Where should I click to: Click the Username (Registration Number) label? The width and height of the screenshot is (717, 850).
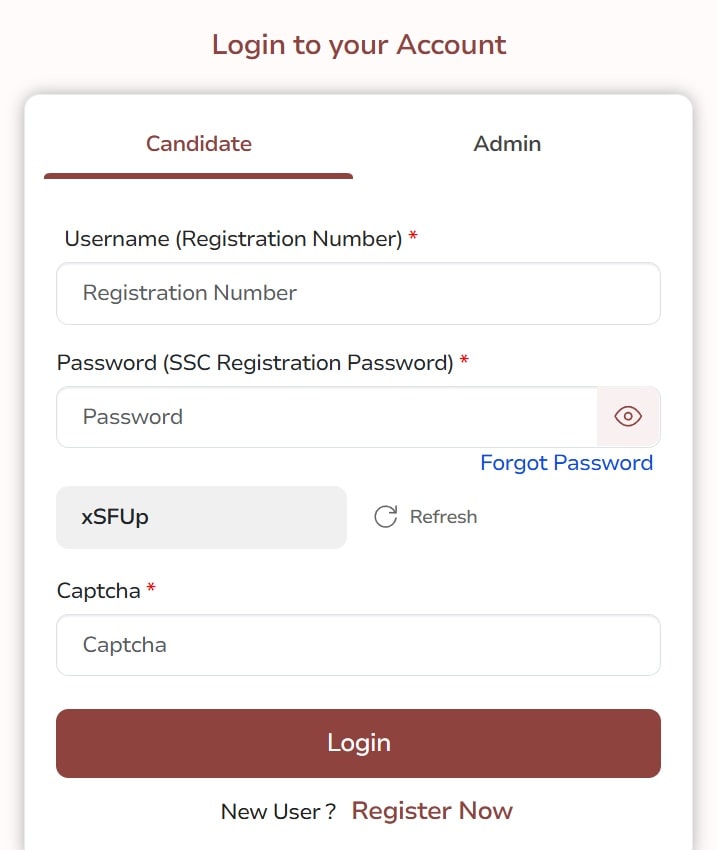234,239
